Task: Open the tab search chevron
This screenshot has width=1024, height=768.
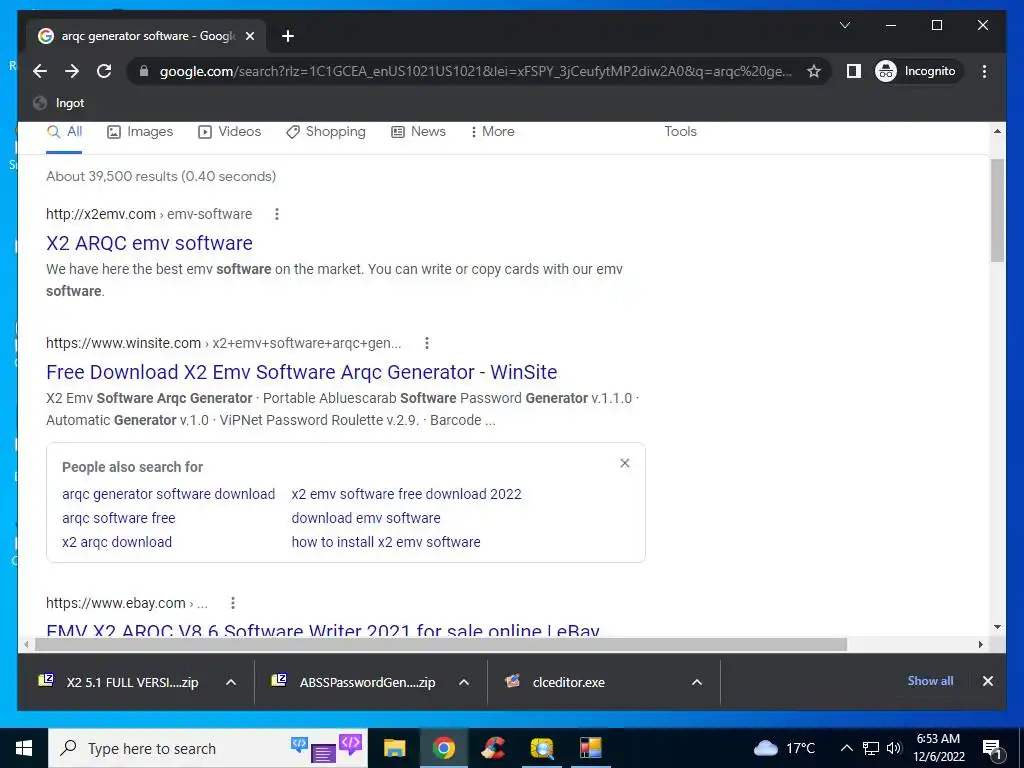Action: 844,25
